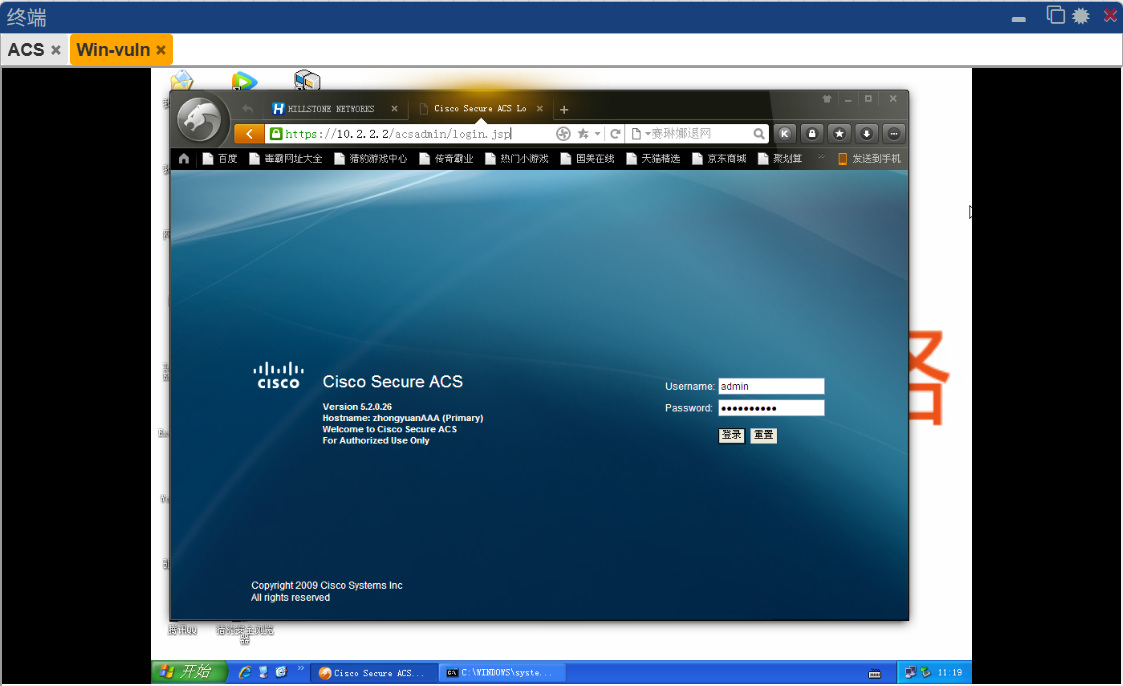Screen dimensions: 1123x686
Task: Switch to C:\WINDOWS\syste... taskbar item
Action: (x=501, y=672)
